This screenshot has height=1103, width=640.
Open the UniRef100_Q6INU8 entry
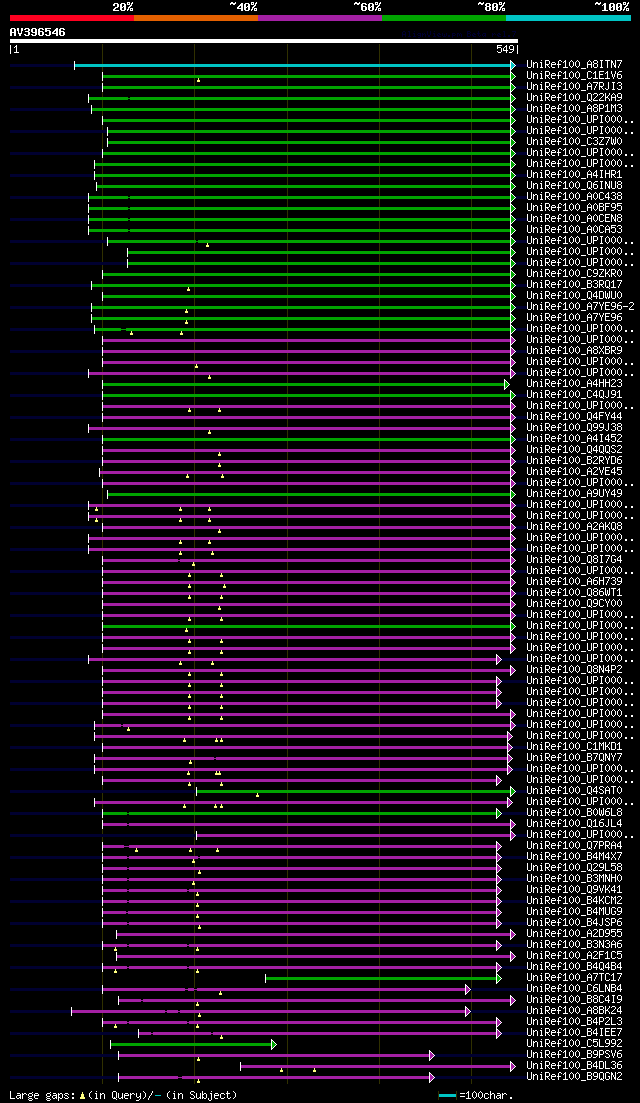tap(574, 185)
